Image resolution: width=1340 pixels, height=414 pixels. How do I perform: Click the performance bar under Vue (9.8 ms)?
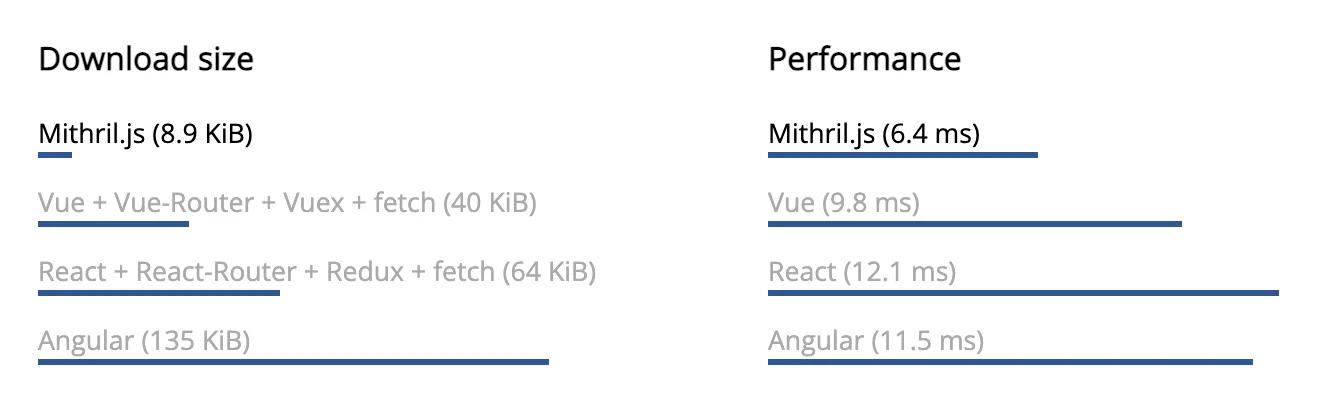coord(975,224)
